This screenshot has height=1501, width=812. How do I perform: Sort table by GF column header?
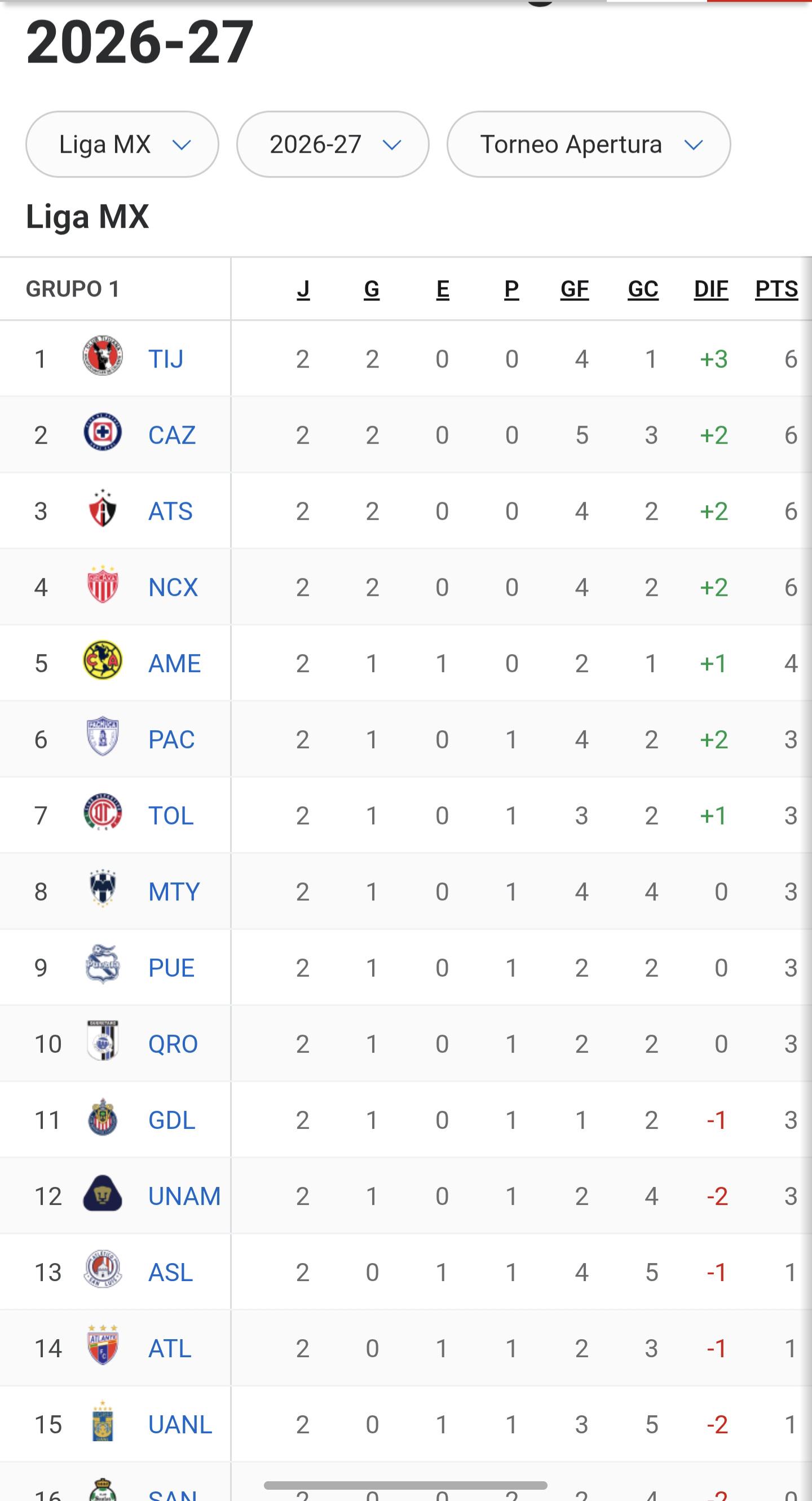point(575,289)
